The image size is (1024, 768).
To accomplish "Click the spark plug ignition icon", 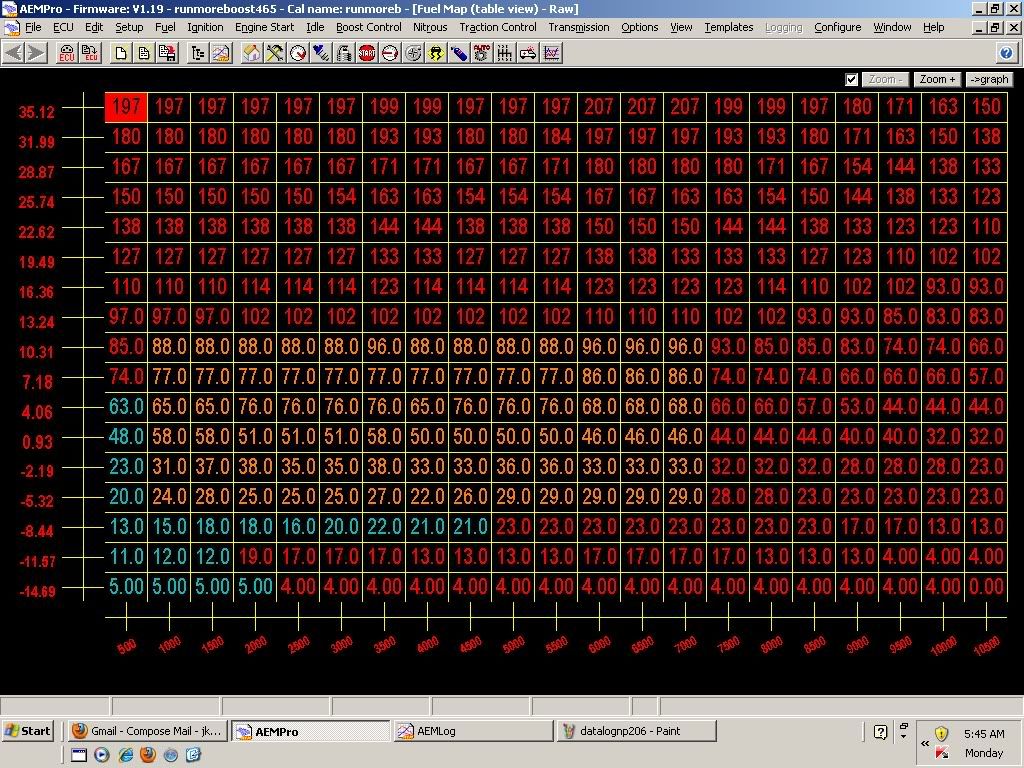I will coord(321,53).
